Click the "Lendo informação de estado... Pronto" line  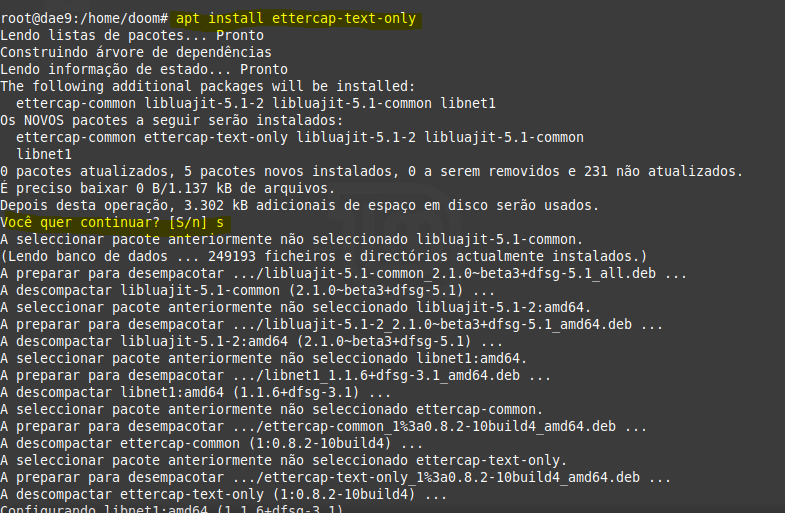pos(144,69)
